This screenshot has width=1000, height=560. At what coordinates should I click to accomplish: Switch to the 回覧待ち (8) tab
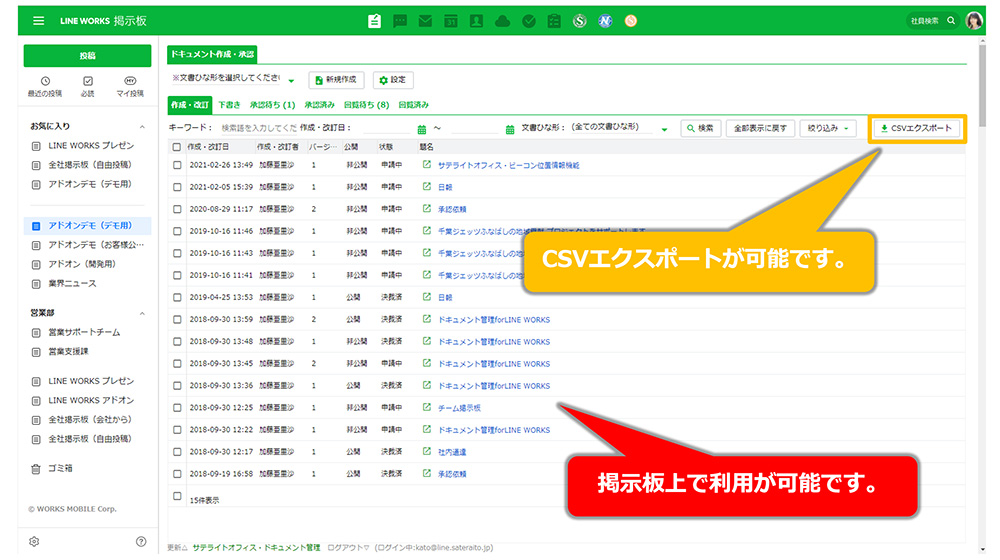tap(366, 105)
